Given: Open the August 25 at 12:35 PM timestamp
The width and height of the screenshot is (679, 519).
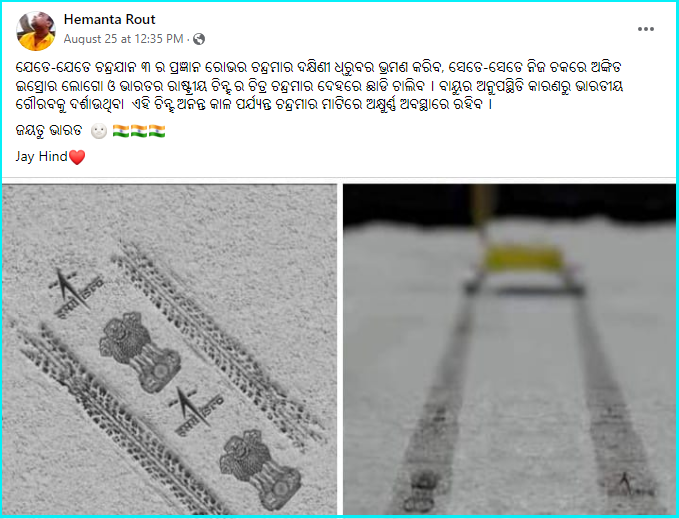Looking at the screenshot, I should point(123,39).
